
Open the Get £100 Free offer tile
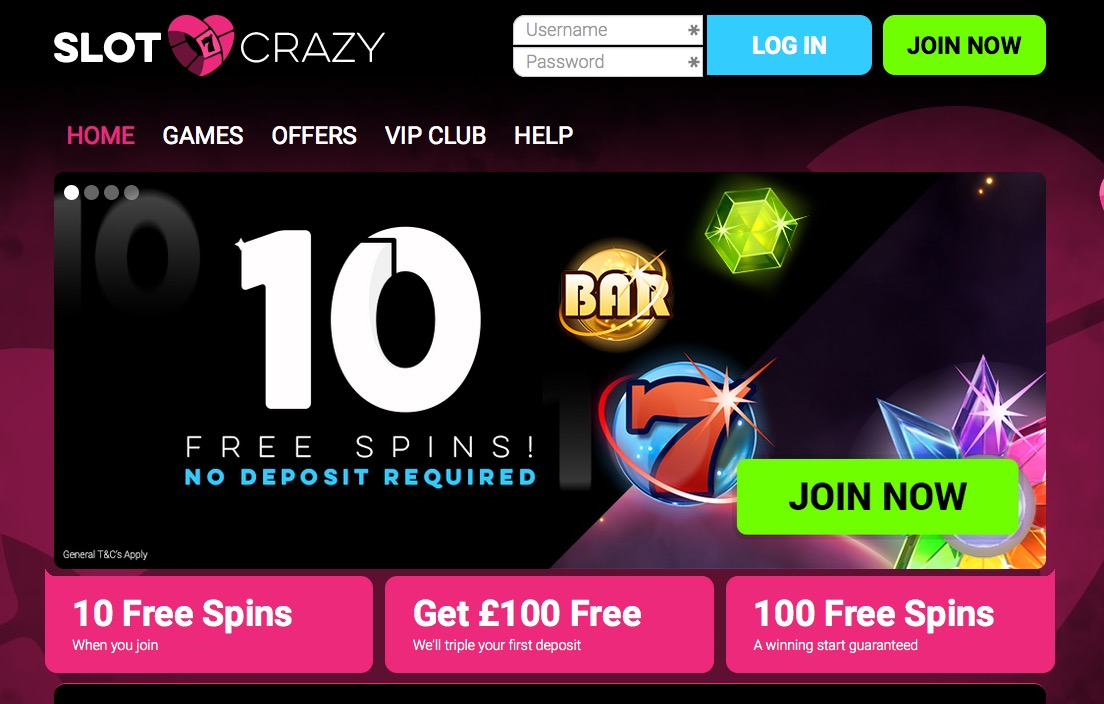click(549, 624)
